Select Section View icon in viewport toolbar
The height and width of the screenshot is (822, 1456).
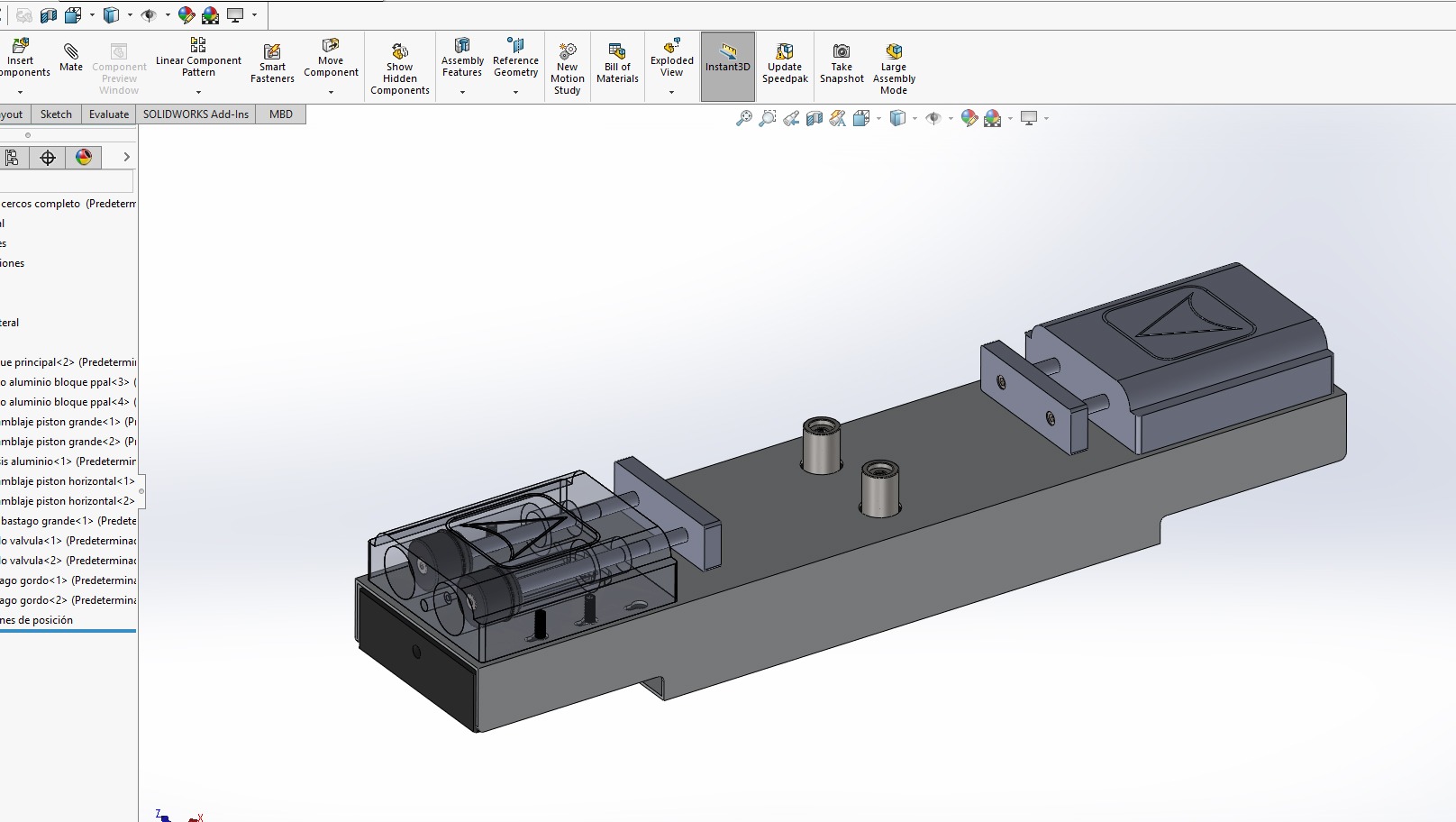pyautogui.click(x=814, y=118)
